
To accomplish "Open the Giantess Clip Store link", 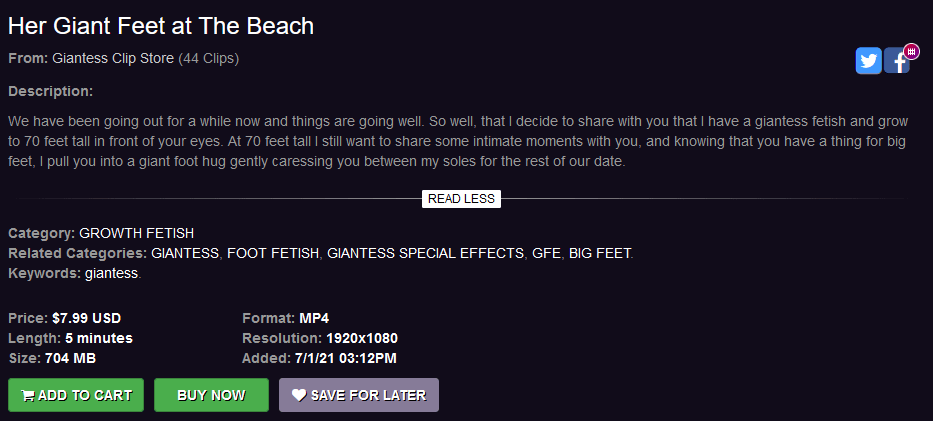I will tap(113, 58).
